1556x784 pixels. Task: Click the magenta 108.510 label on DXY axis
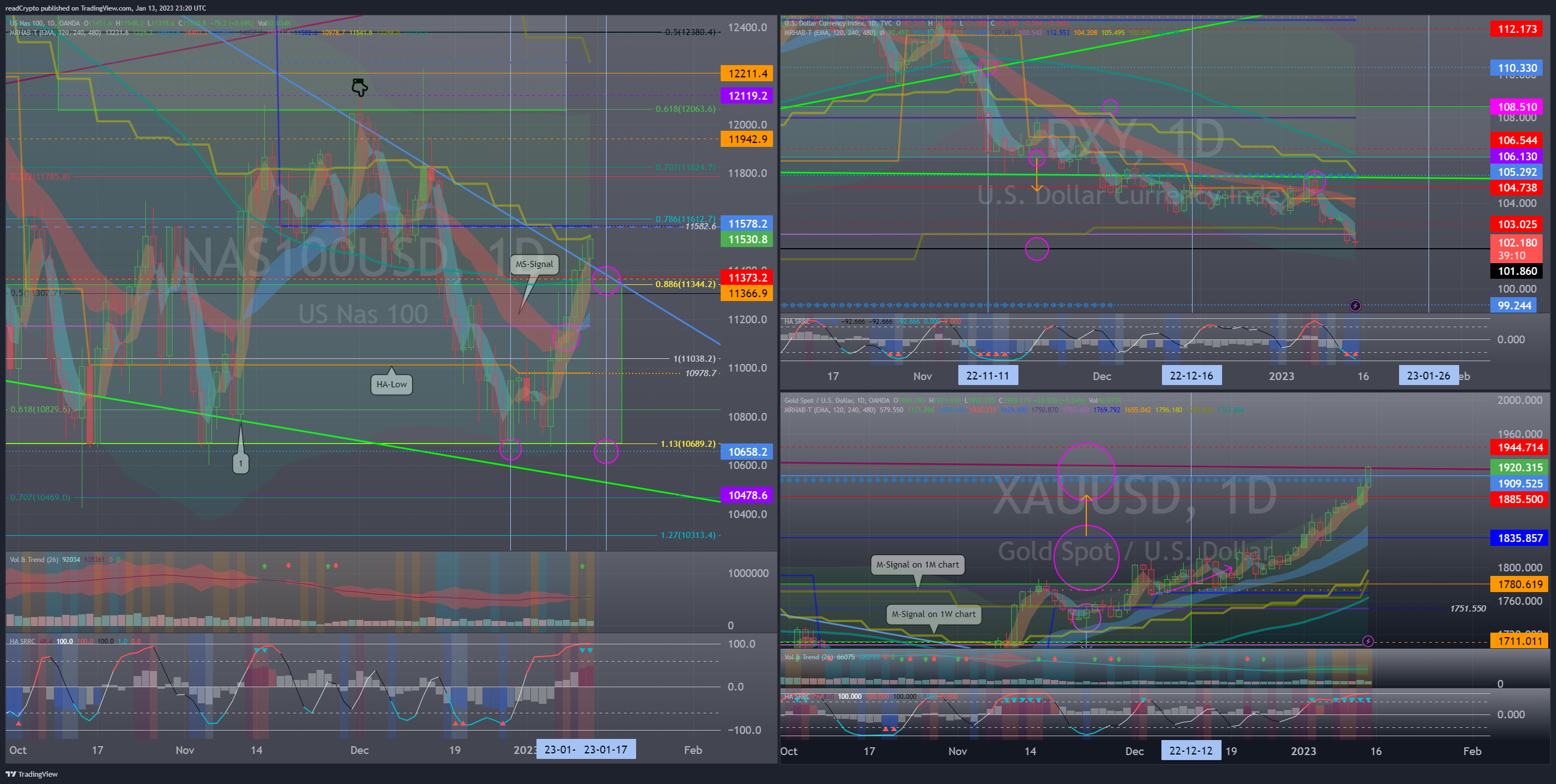pos(1516,107)
